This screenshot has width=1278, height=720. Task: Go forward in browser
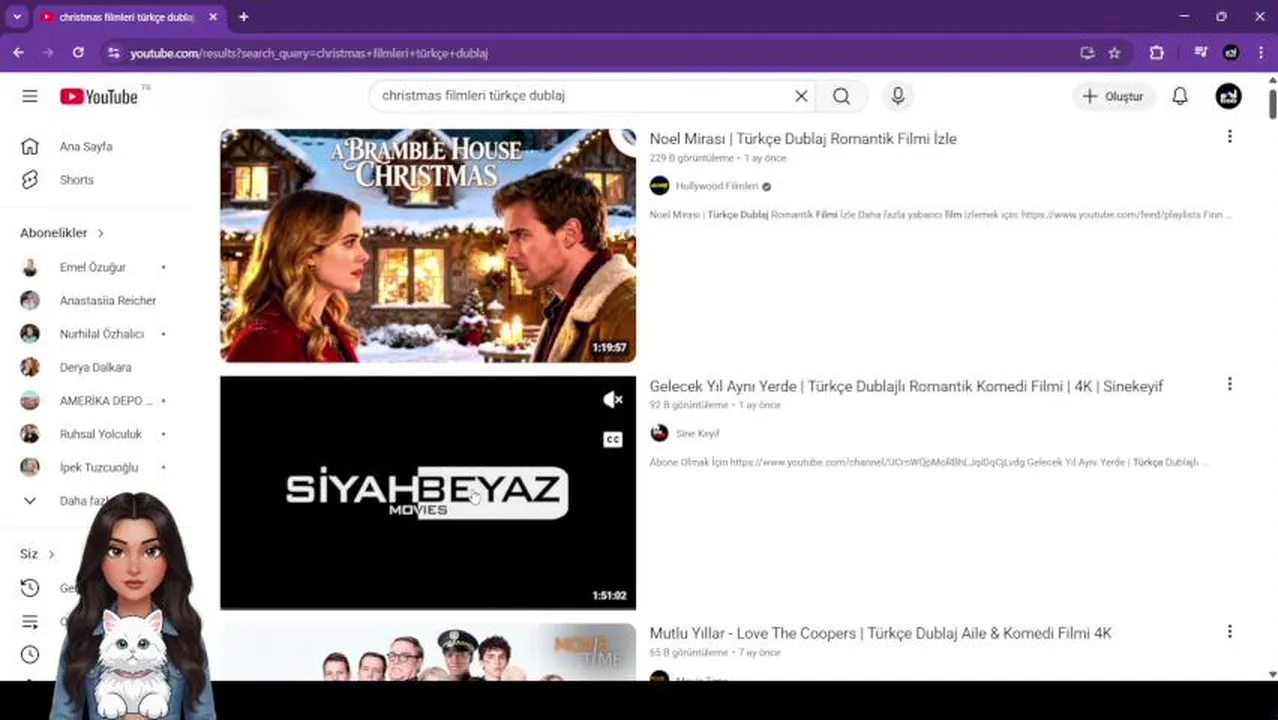coord(48,53)
